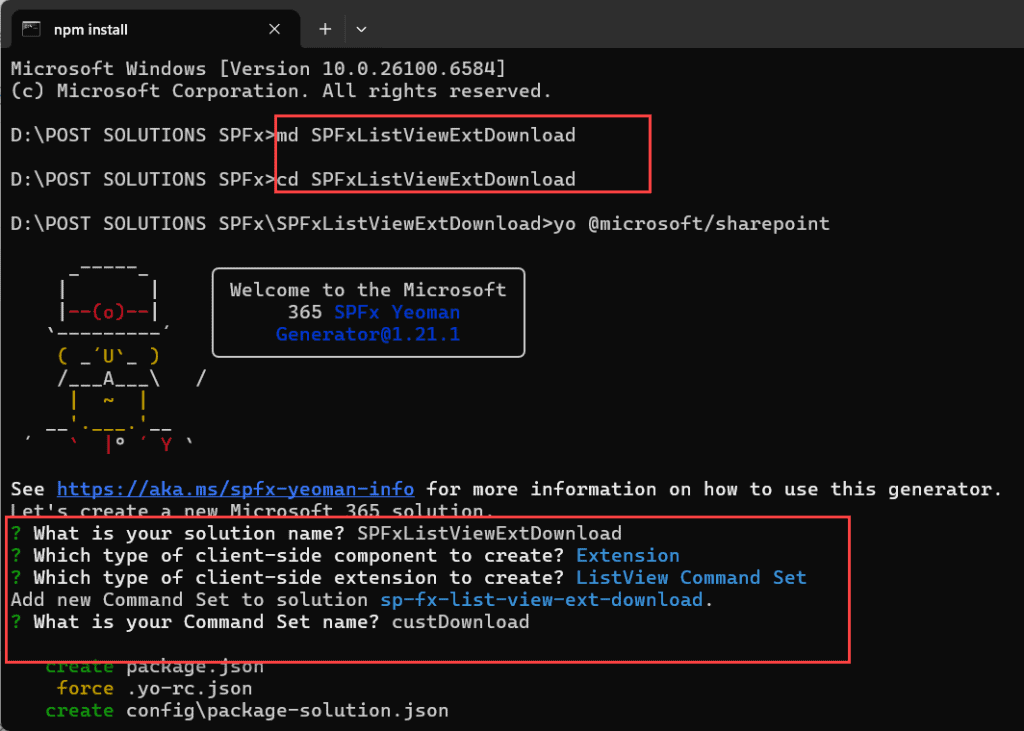
Task: Click the Microsoft Corporation copyright line
Action: 281,91
